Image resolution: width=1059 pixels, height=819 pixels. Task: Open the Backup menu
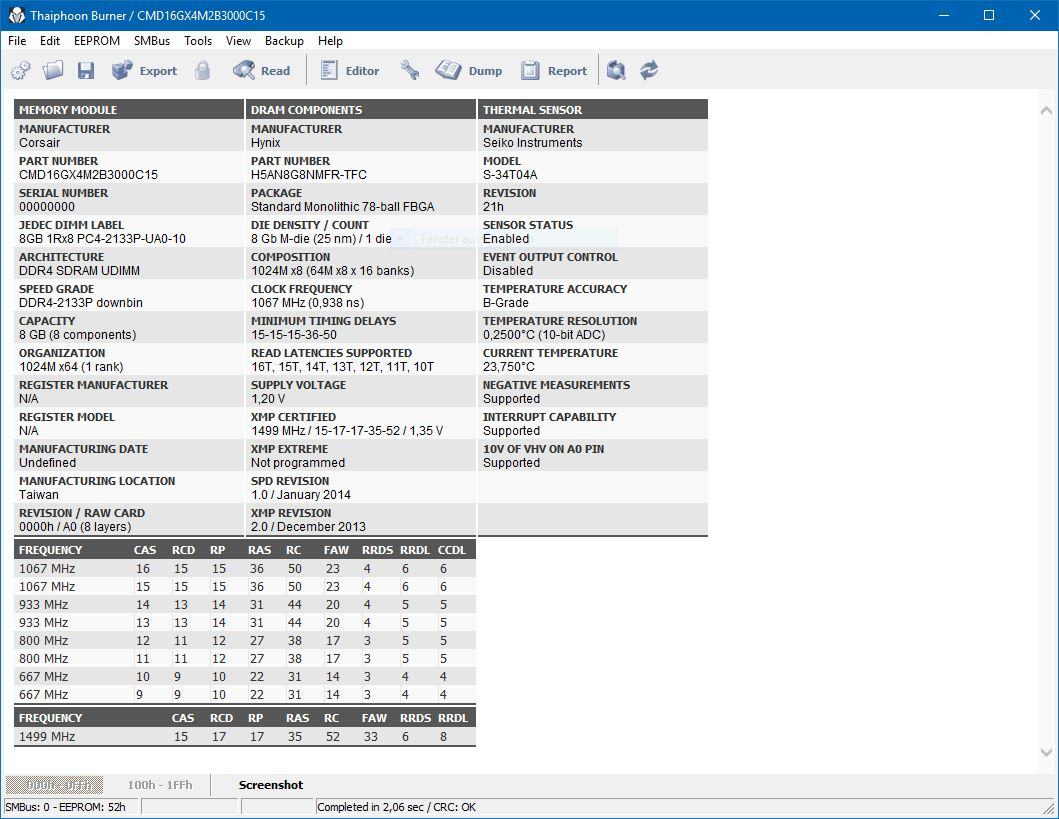tap(284, 41)
